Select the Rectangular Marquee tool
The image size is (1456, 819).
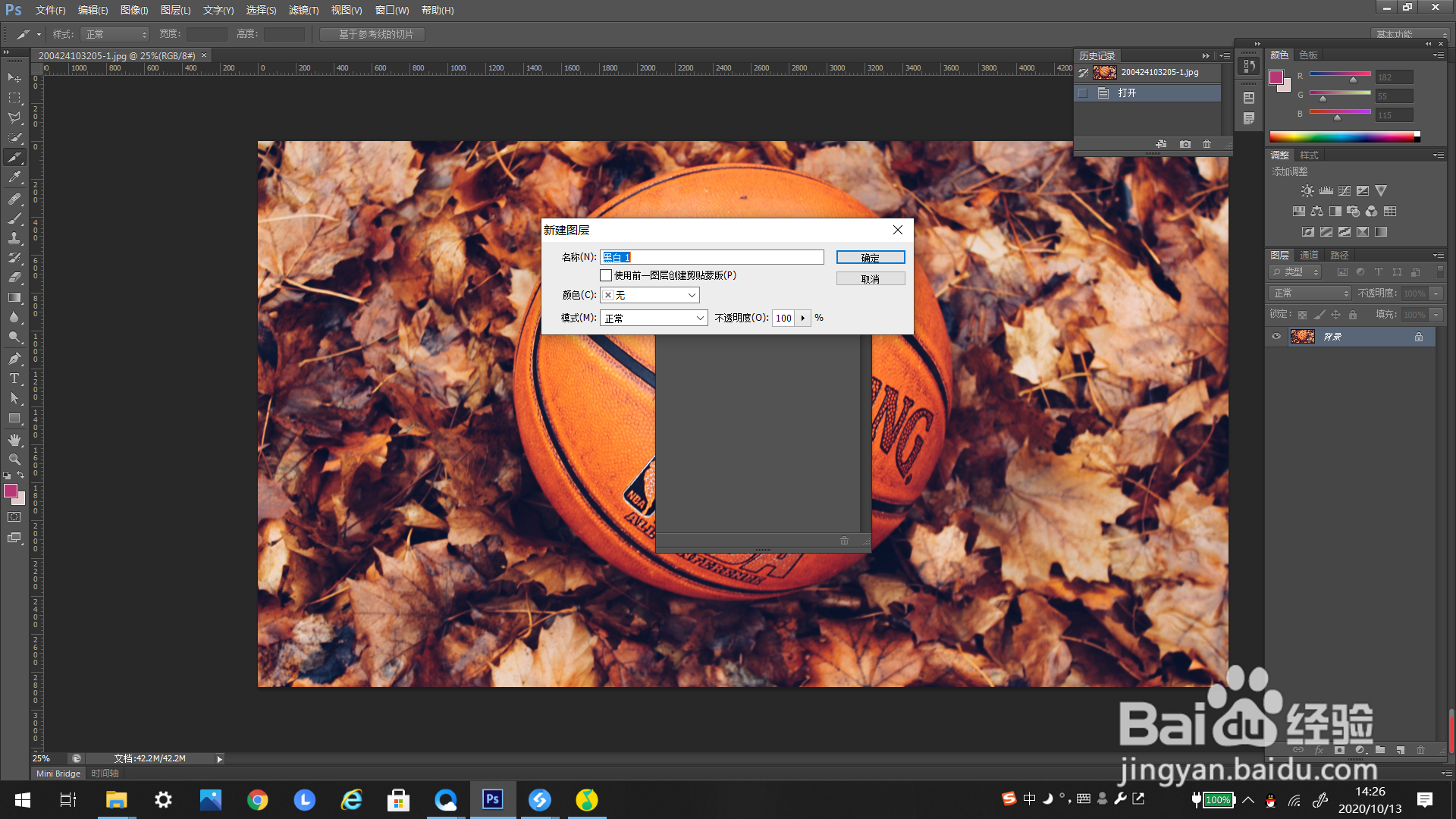coord(14,98)
